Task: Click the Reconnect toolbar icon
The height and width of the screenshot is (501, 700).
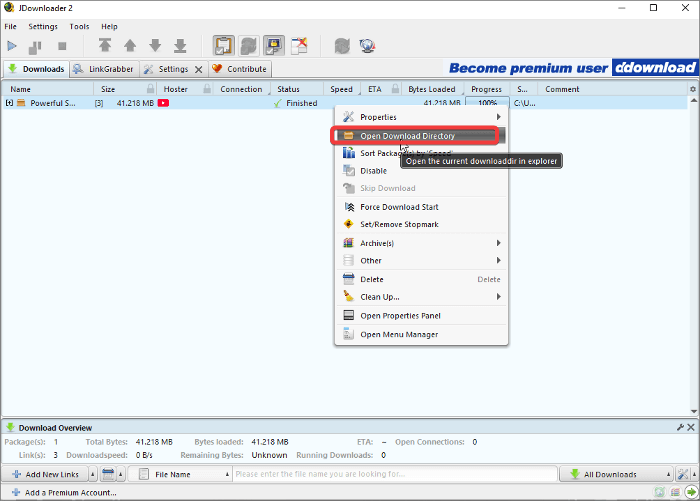Action: (x=343, y=46)
